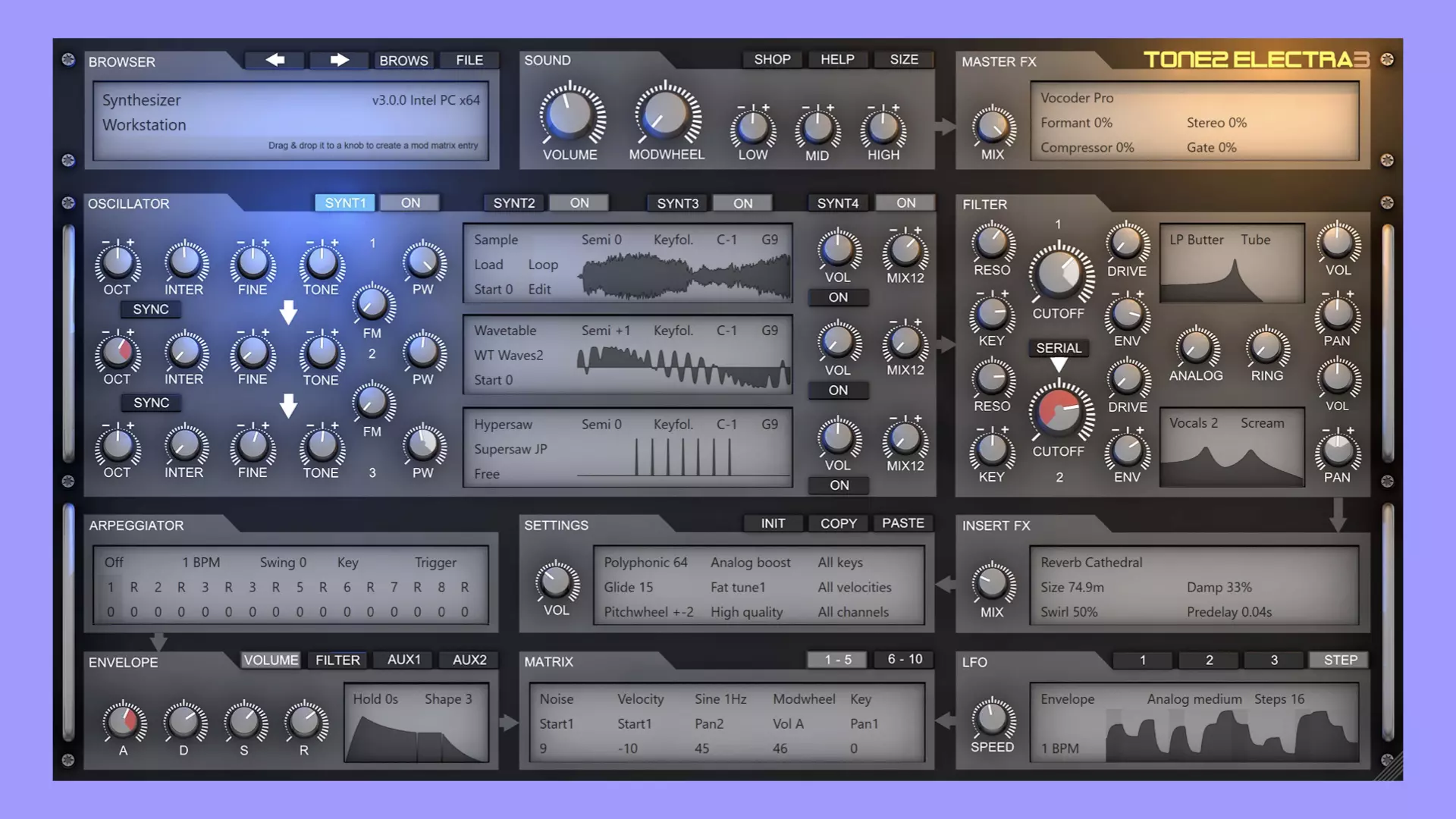Click the Insert FX MIX knob
The image size is (1456, 819).
pos(992,583)
